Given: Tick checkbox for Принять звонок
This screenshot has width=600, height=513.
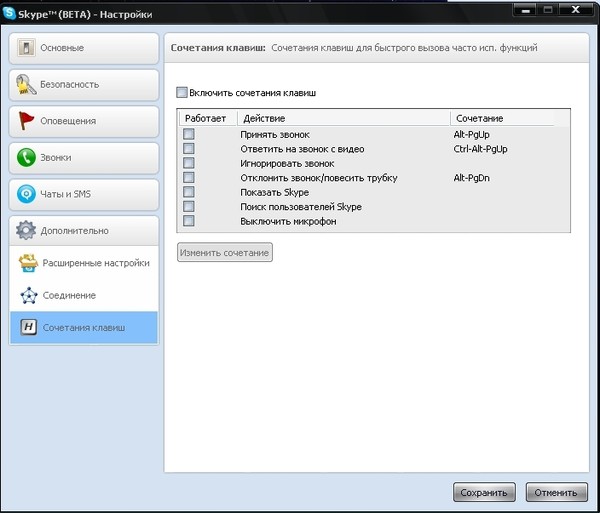Looking at the screenshot, I should click(x=189, y=134).
